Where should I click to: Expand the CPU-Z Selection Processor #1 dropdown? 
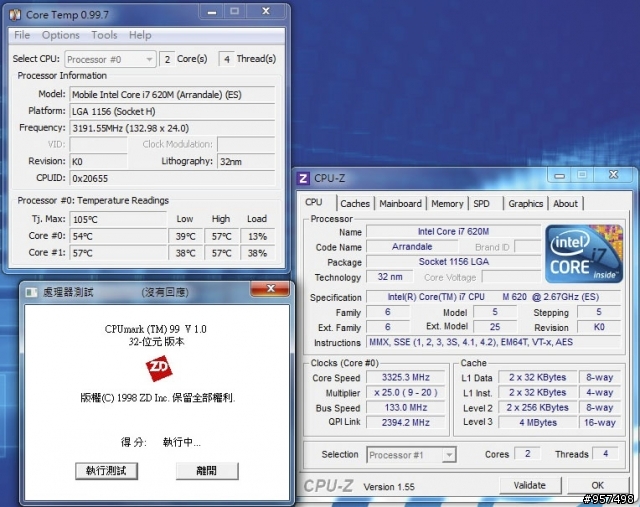coord(411,455)
